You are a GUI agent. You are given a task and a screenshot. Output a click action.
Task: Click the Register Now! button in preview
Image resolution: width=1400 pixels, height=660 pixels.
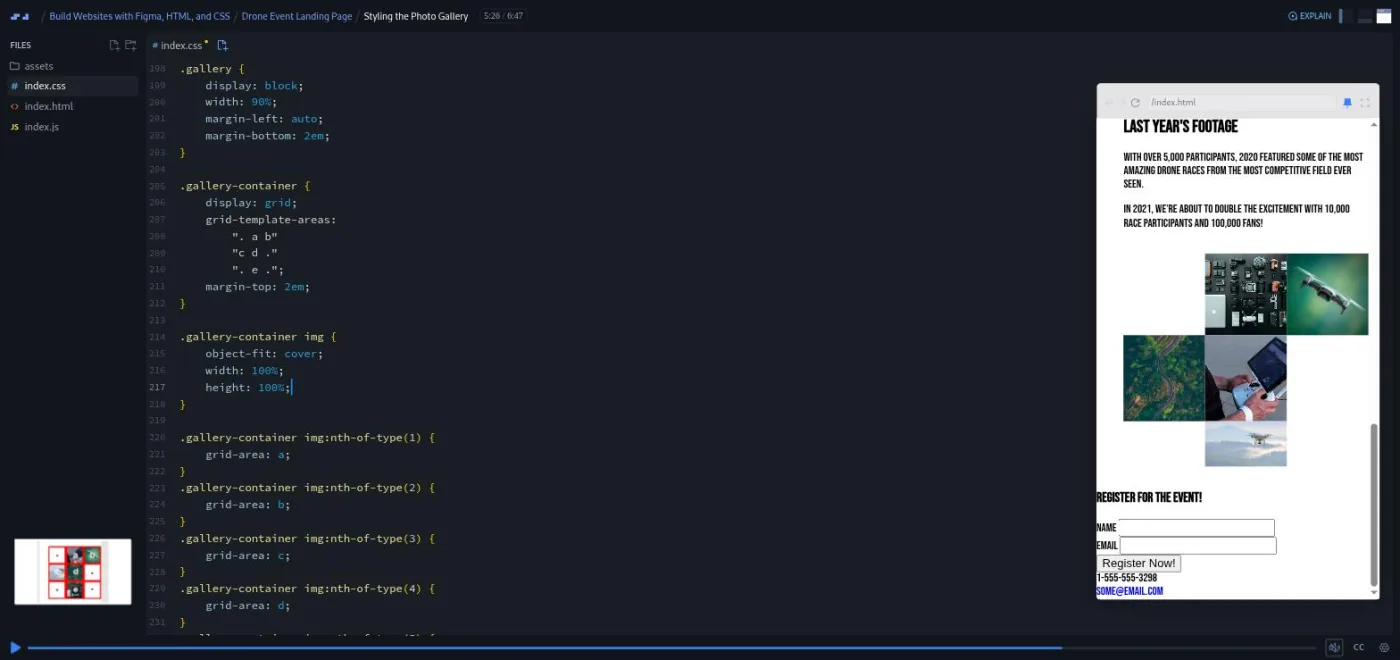1138,563
